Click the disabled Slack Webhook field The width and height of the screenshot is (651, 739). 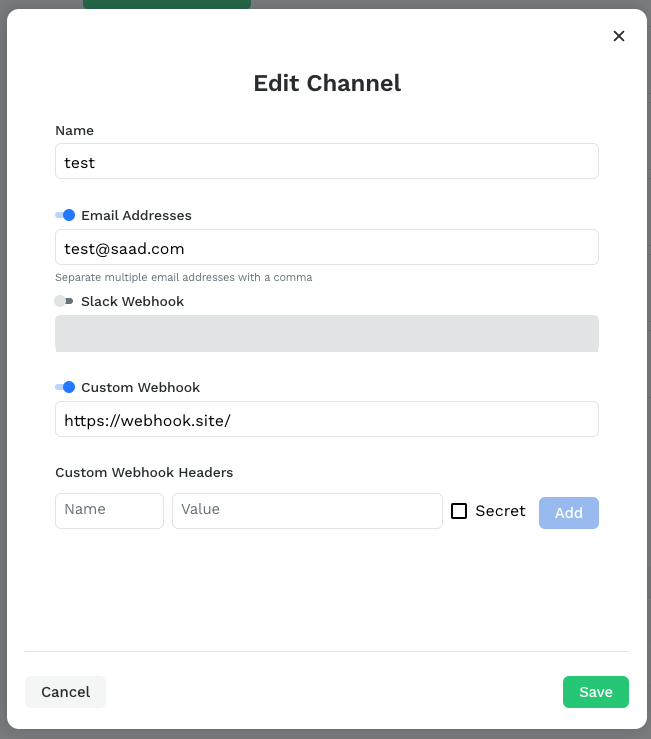pos(327,333)
